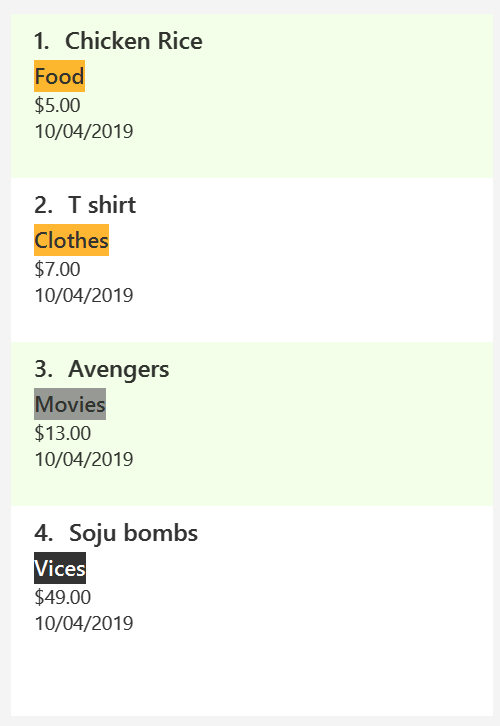
Task: Click the gray Movies category tag
Action: coord(70,404)
